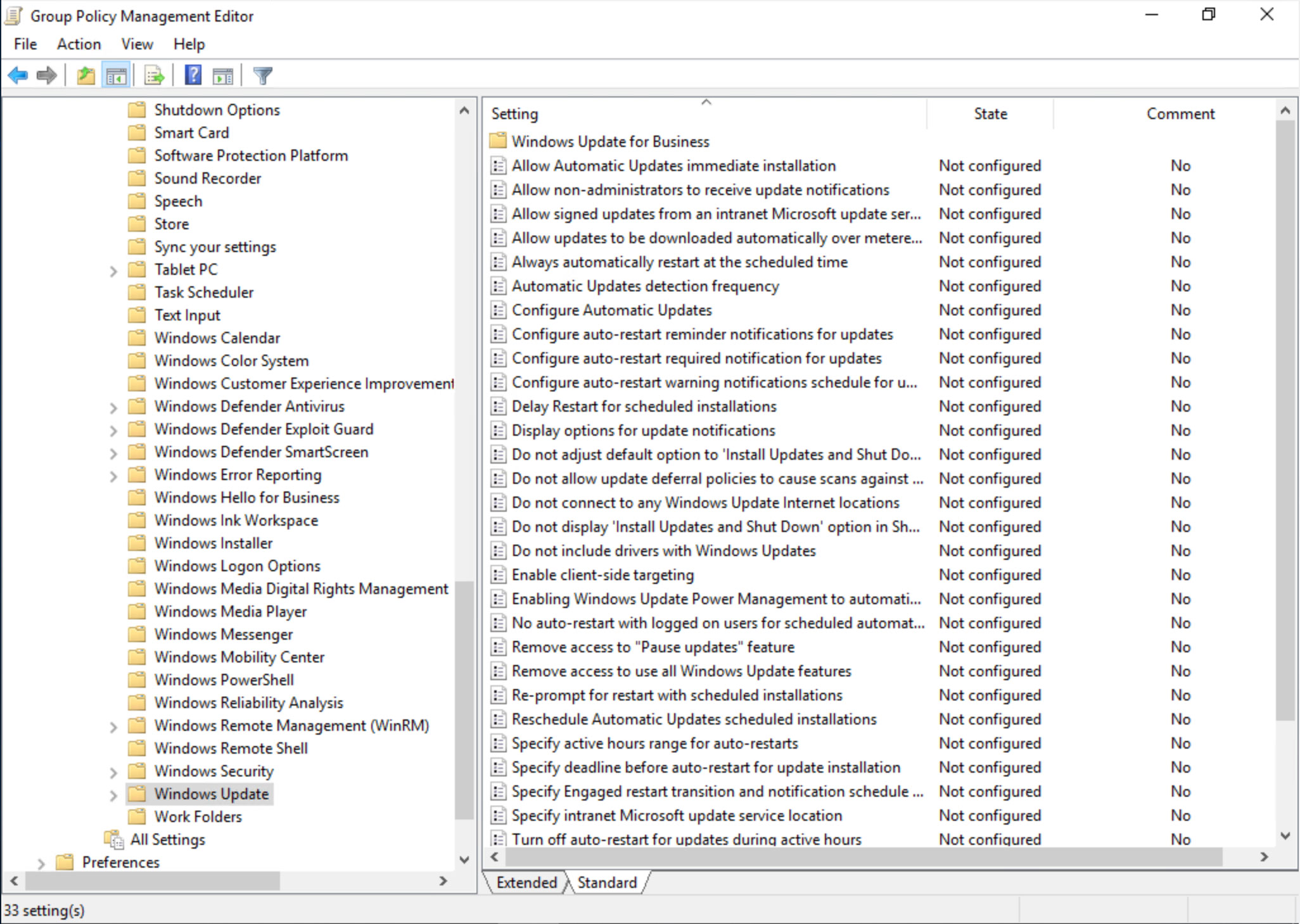Viewport: 1300px width, 924px height.
Task: Click the Back arrow toolbar icon
Action: click(x=18, y=76)
